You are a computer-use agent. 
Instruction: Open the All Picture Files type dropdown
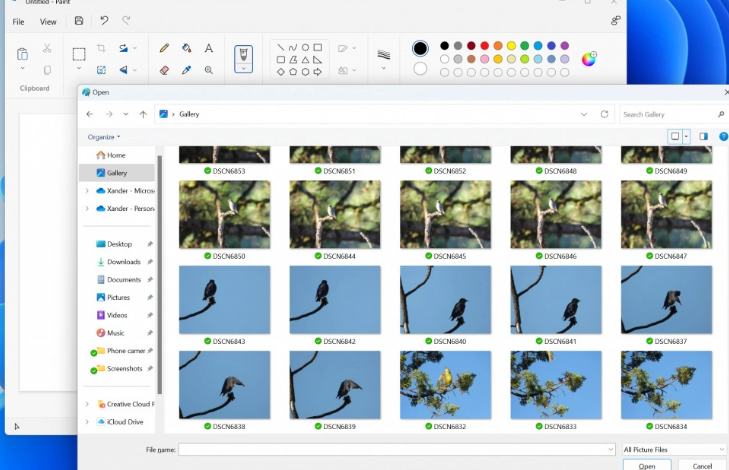tap(673, 450)
